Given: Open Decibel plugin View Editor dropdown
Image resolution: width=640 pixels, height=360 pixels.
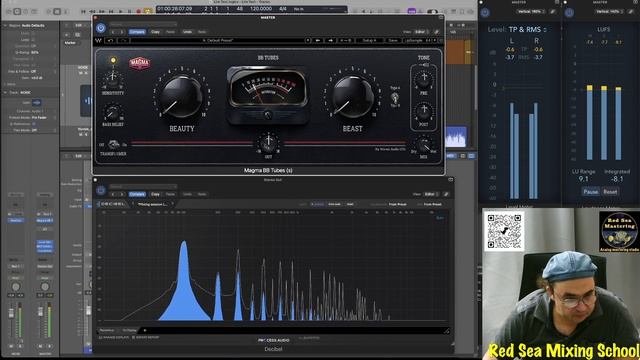Looking at the screenshot, I should [x=430, y=194].
